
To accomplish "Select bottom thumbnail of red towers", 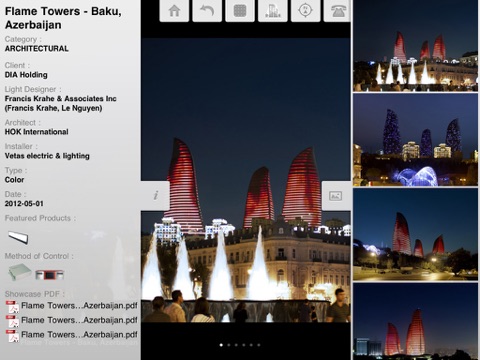I will coord(416,322).
